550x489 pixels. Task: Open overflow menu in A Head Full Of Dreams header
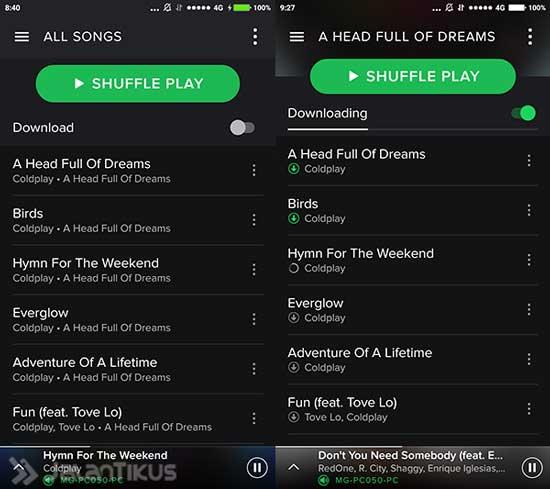click(x=530, y=36)
